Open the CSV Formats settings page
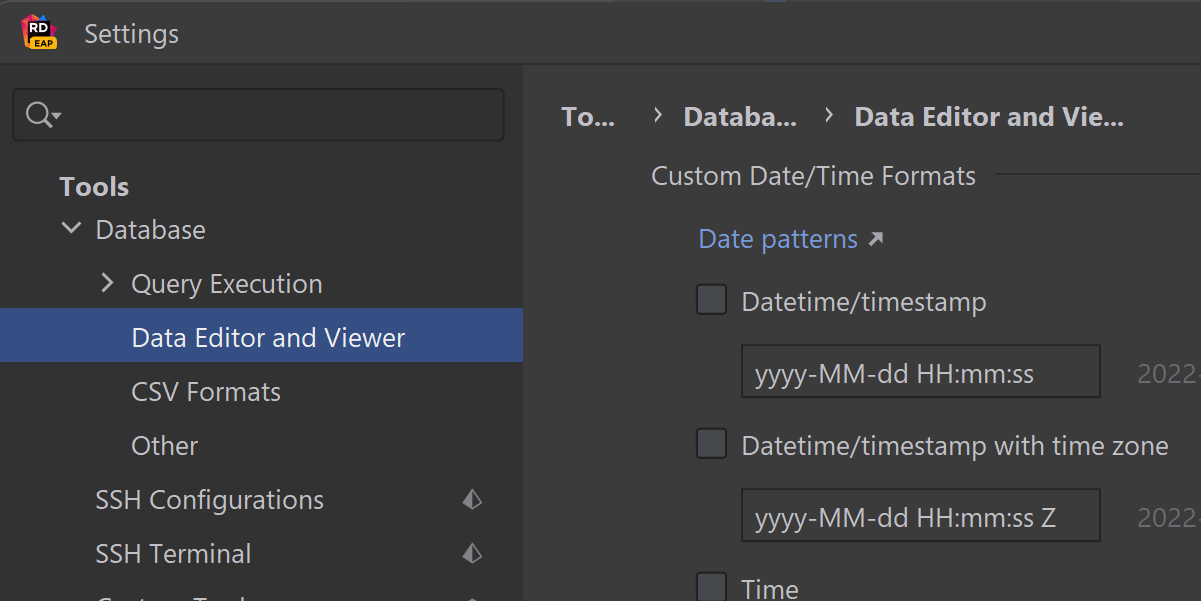Image resolution: width=1201 pixels, height=601 pixels. pyautogui.click(x=206, y=392)
